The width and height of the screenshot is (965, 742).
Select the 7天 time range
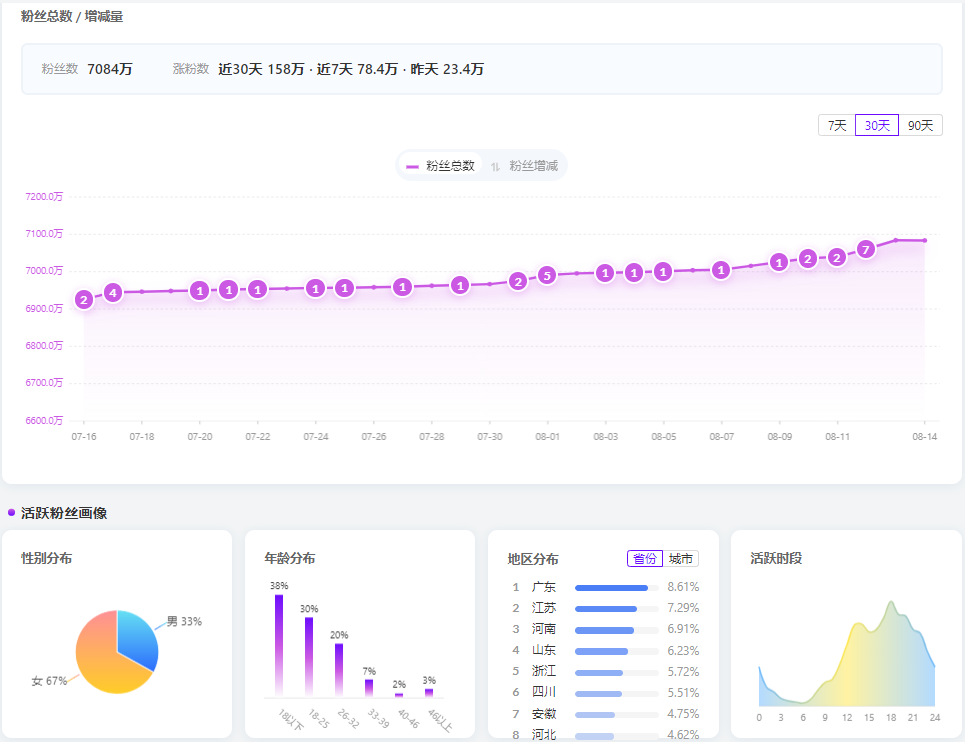837,126
